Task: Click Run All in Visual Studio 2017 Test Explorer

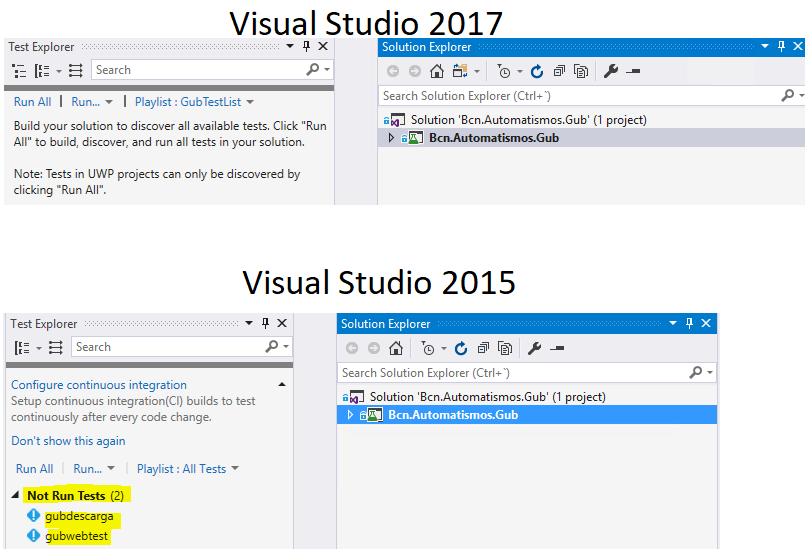Action: (32, 102)
